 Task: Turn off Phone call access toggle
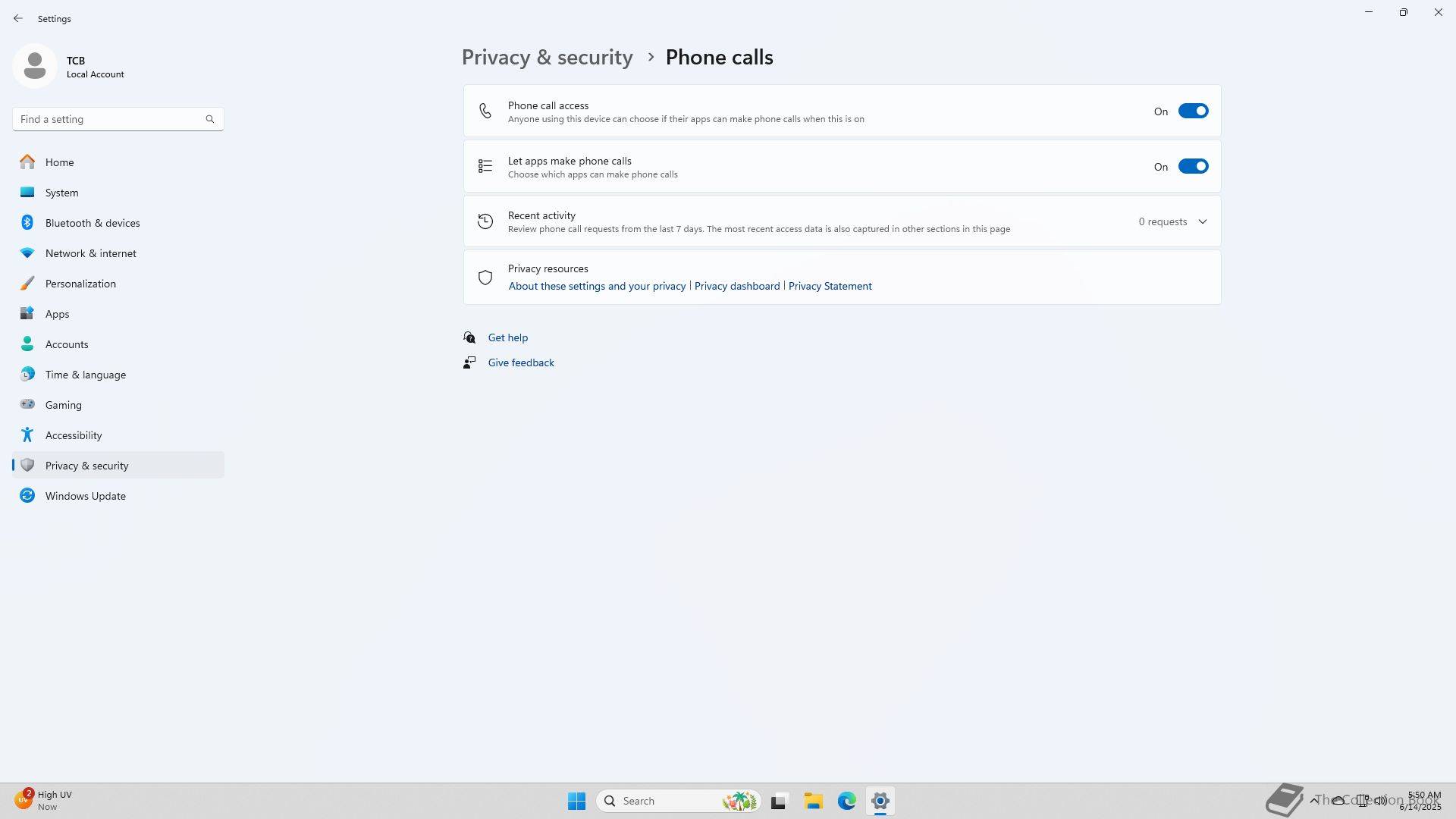click(x=1192, y=111)
